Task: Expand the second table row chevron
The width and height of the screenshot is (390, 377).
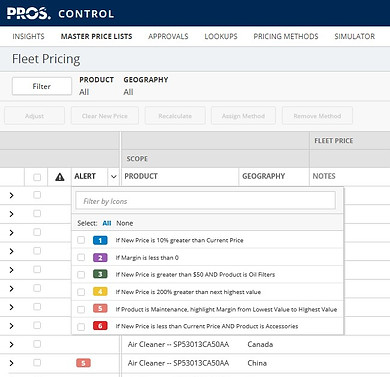Action: [x=11, y=214]
